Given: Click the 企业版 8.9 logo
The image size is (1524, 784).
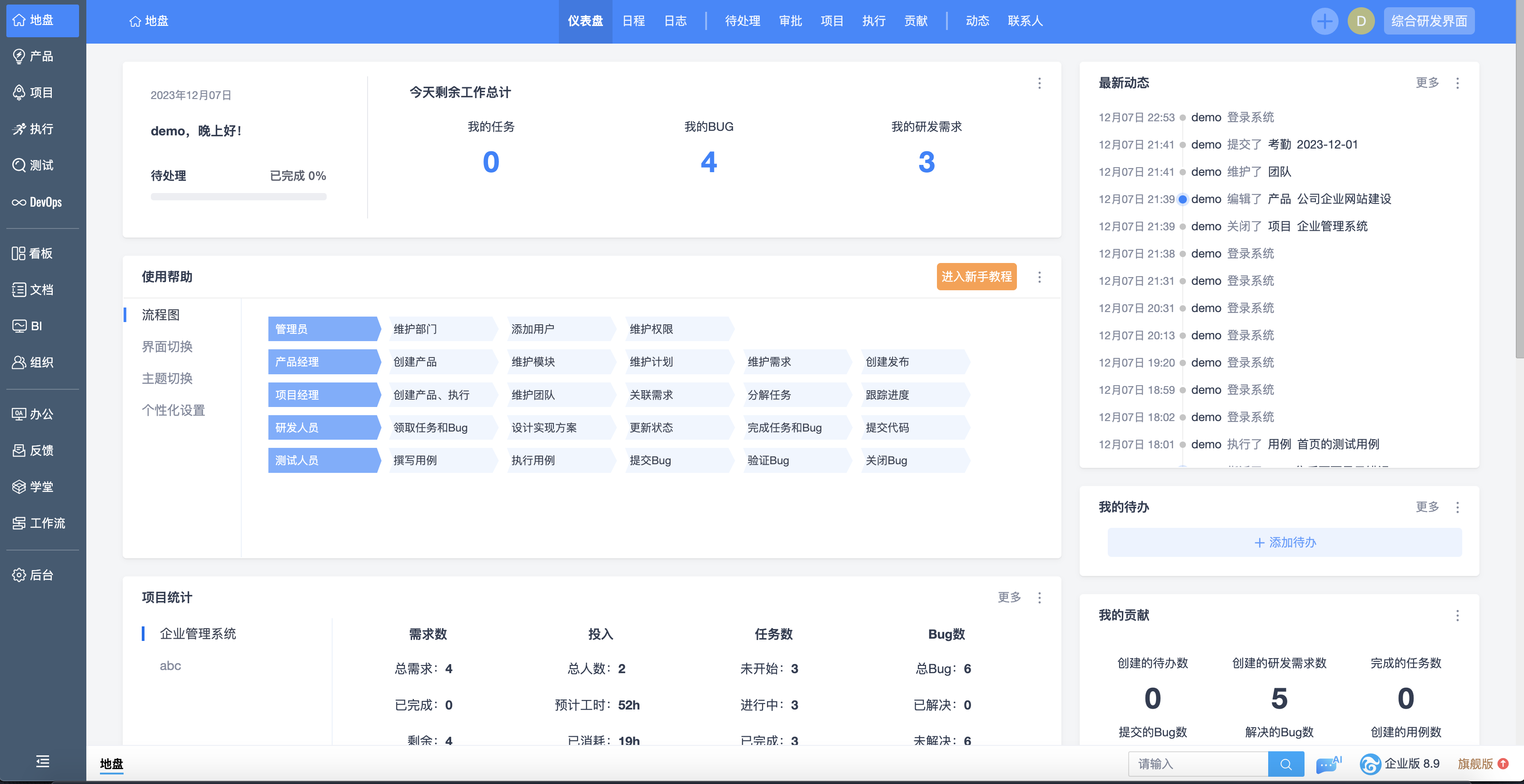Looking at the screenshot, I should pyautogui.click(x=1400, y=764).
